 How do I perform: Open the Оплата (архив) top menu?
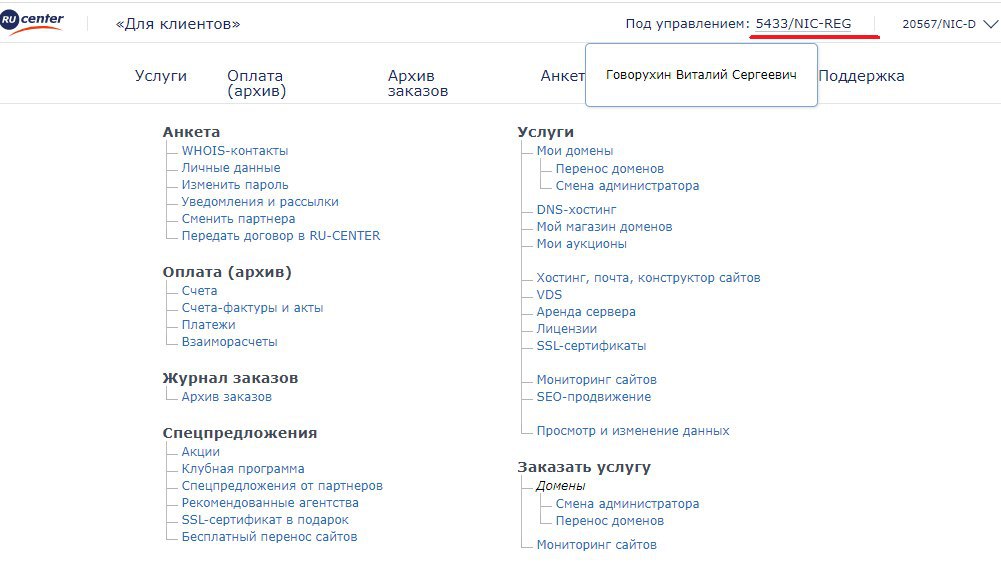[257, 84]
